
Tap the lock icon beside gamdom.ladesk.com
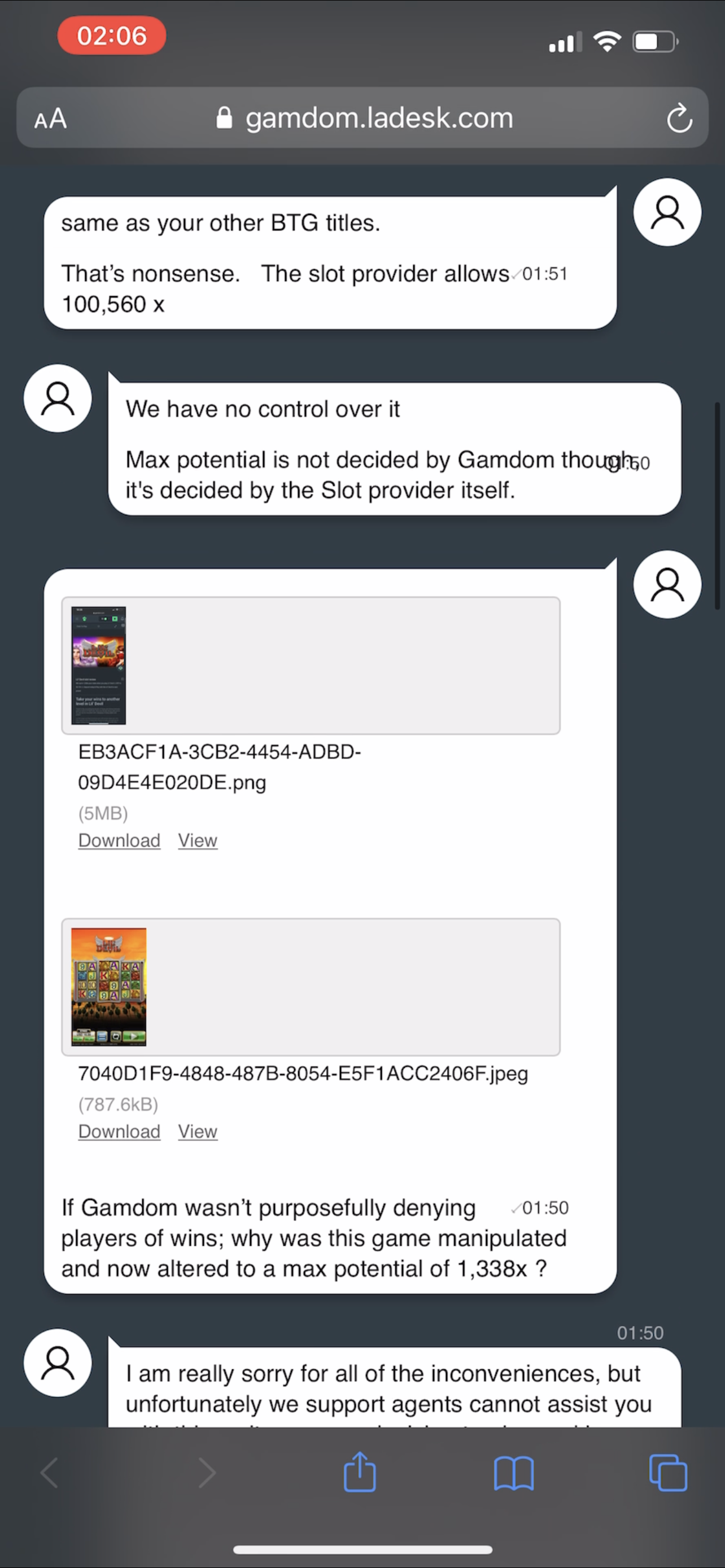(x=224, y=117)
